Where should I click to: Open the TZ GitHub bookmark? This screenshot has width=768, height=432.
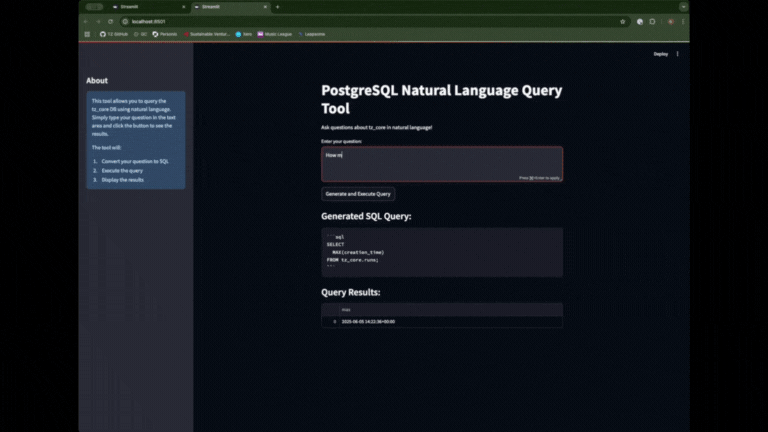click(114, 34)
